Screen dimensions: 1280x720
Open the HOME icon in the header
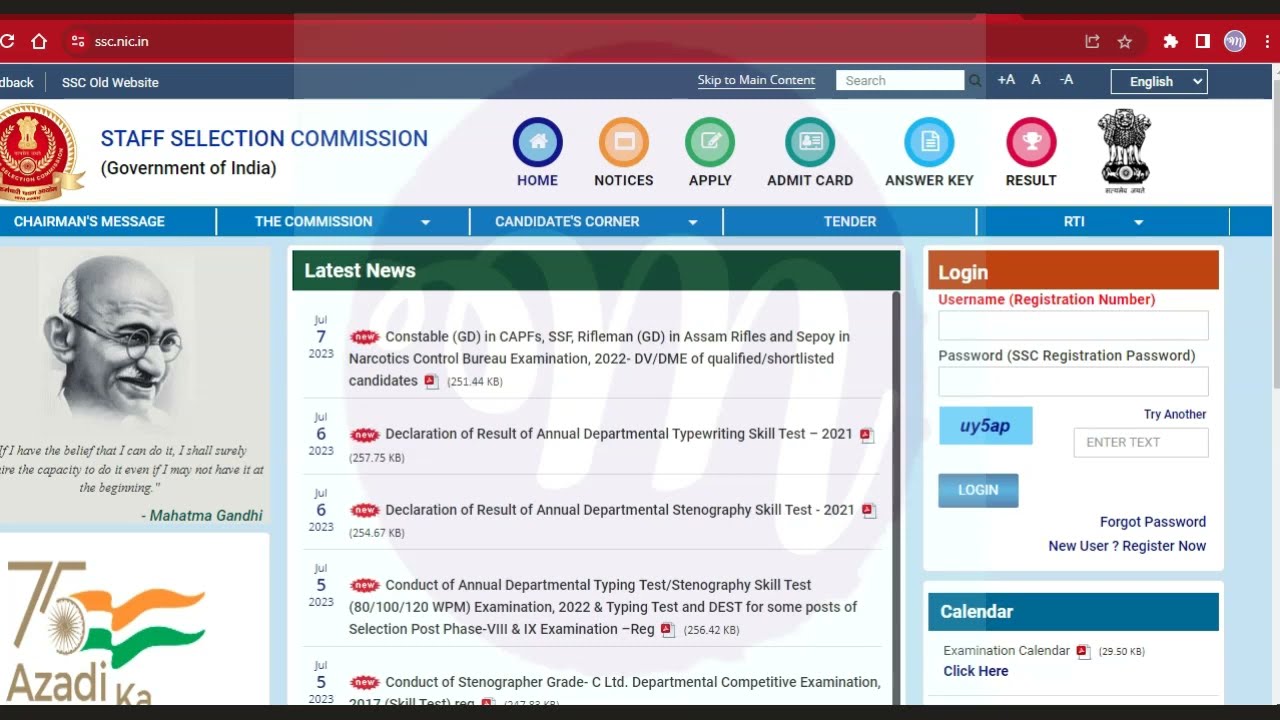(x=538, y=142)
